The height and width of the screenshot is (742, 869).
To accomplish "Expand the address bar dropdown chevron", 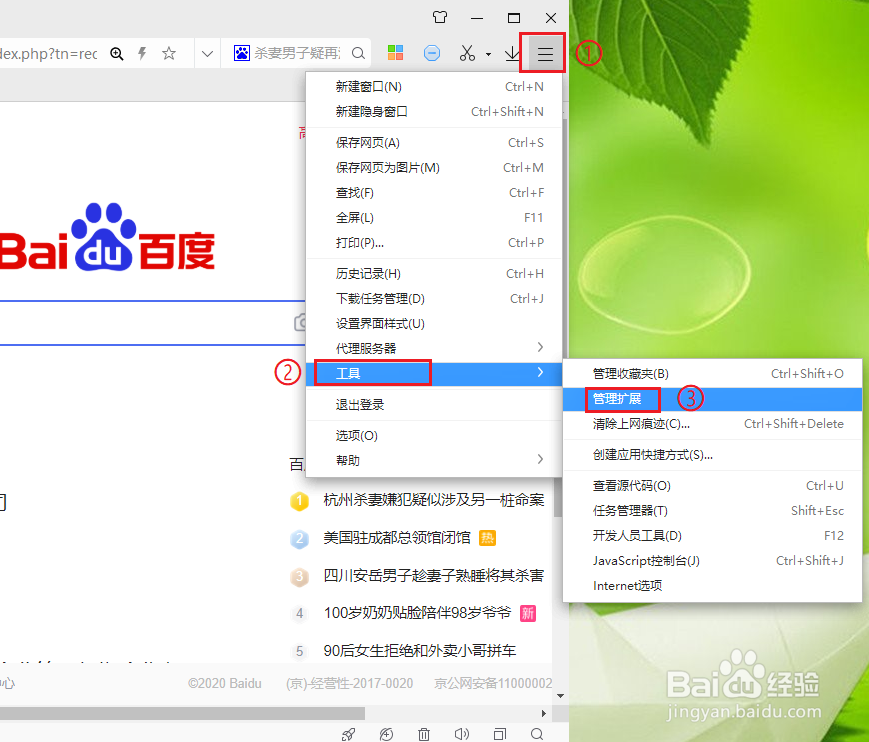I will click(207, 53).
